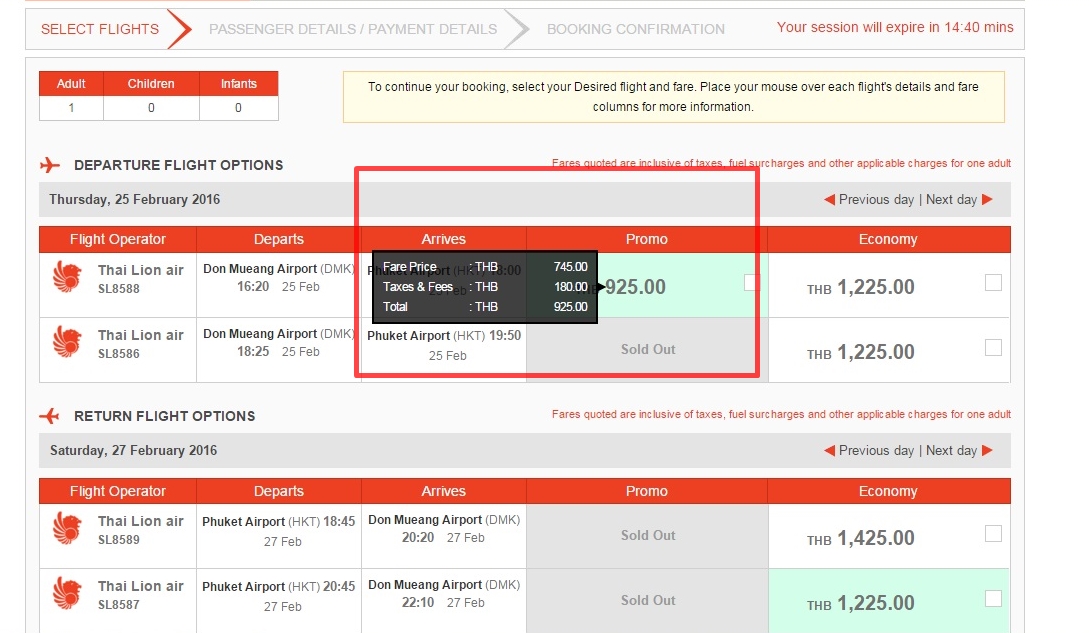Click left arrow for return Previous day

(x=829, y=450)
